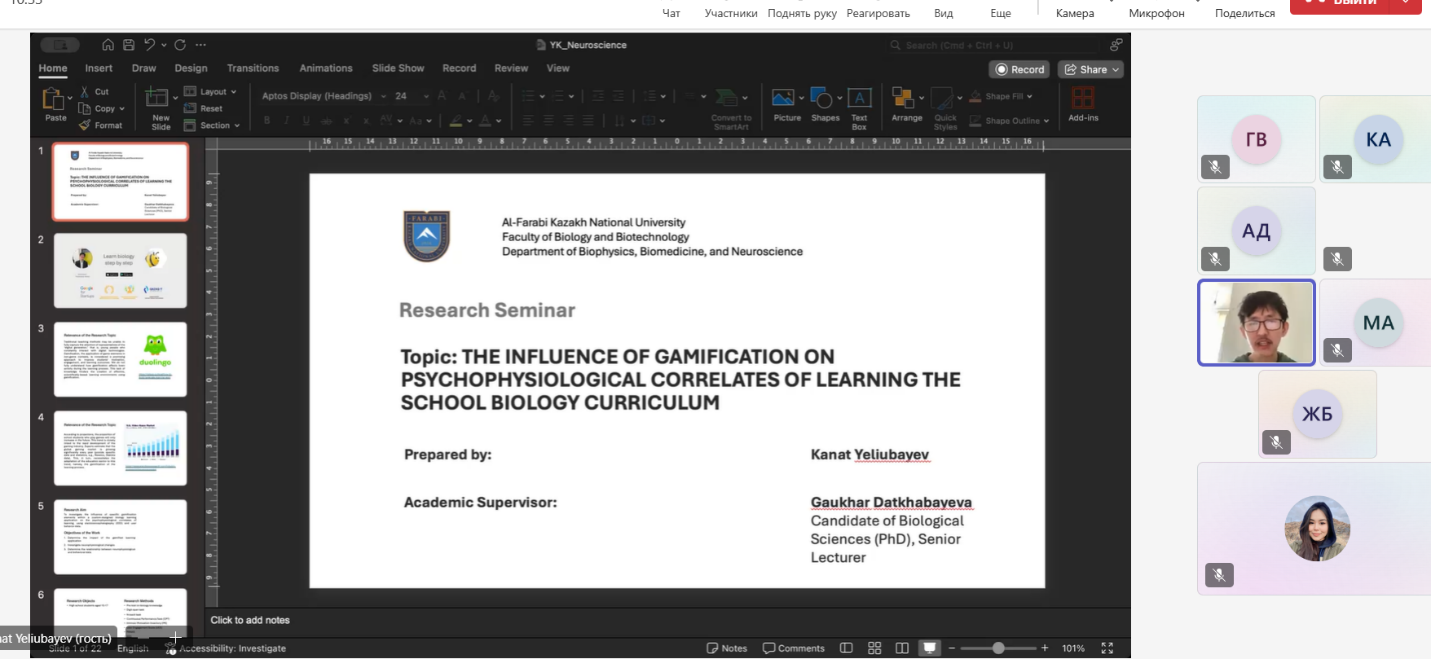
Task: Toggle the AutoSave switch in the title bar
Action: point(60,45)
